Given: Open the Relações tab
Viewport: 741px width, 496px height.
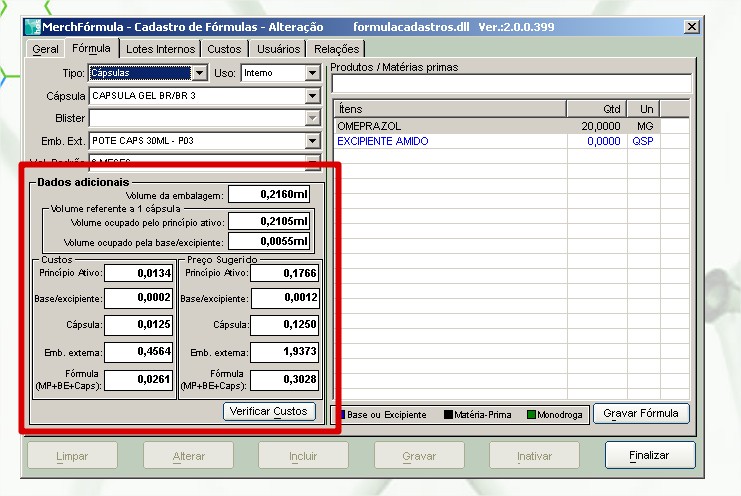Looking at the screenshot, I should point(336,48).
